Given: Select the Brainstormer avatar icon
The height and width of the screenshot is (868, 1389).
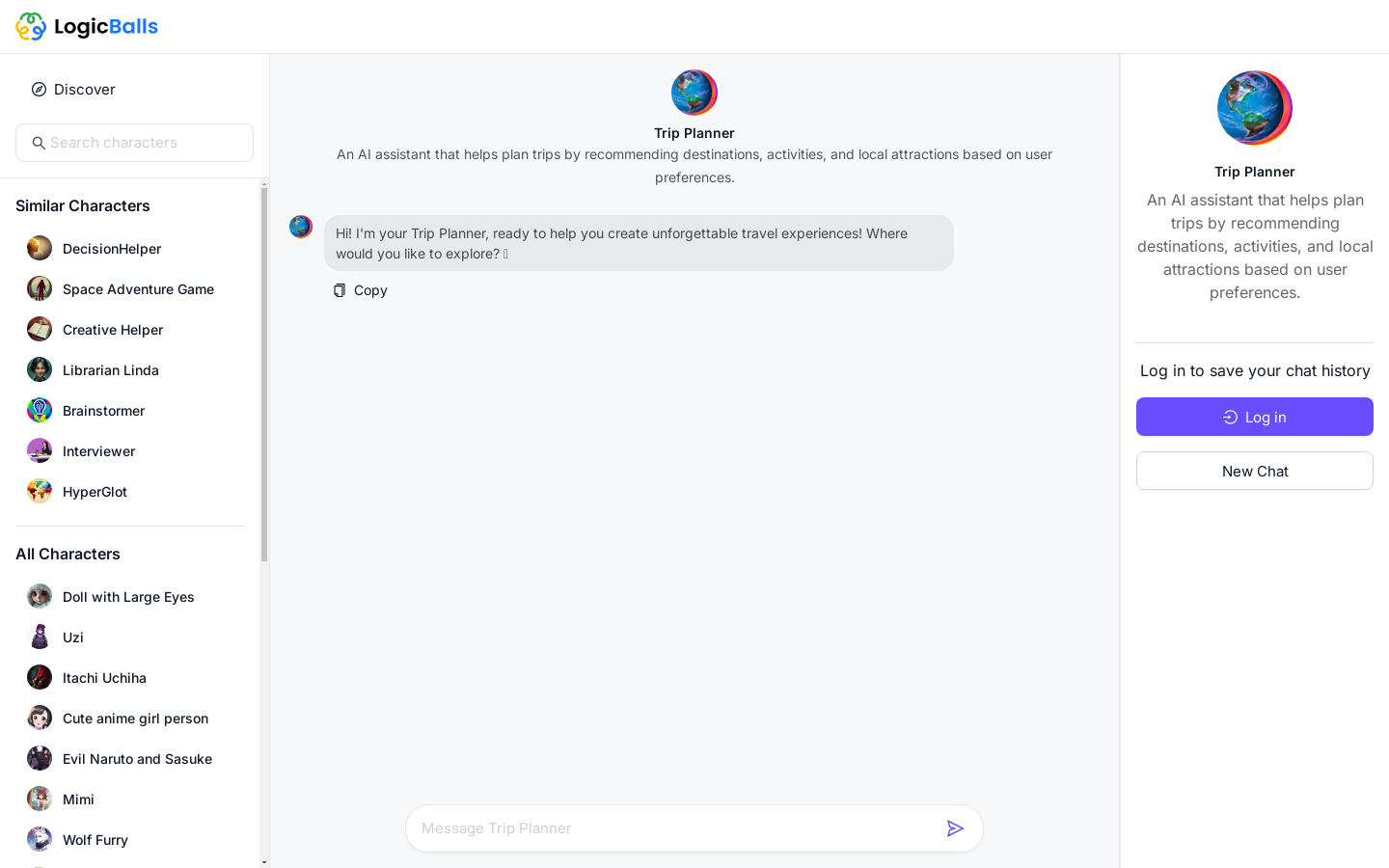Looking at the screenshot, I should pyautogui.click(x=40, y=410).
